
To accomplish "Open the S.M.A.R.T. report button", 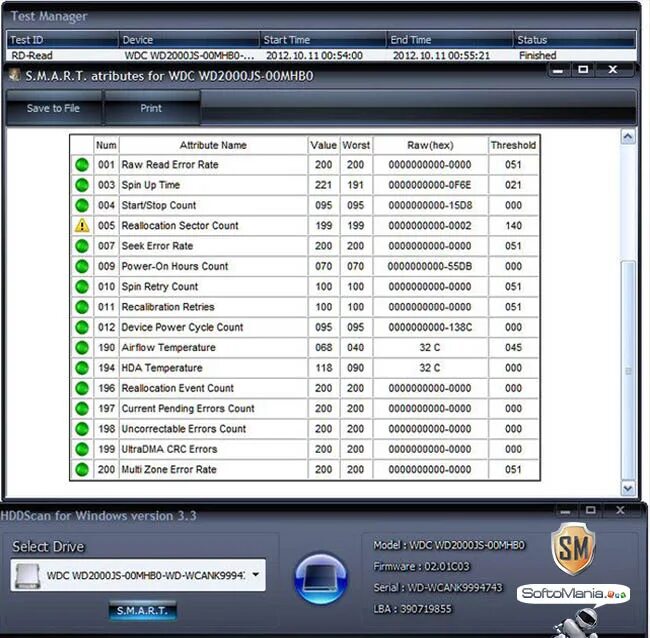I will (x=142, y=610).
